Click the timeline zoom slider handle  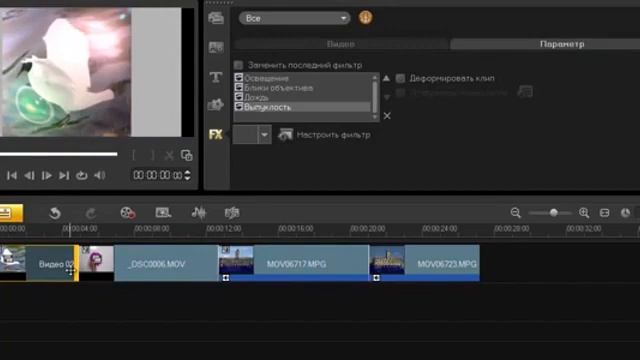[x=553, y=213]
